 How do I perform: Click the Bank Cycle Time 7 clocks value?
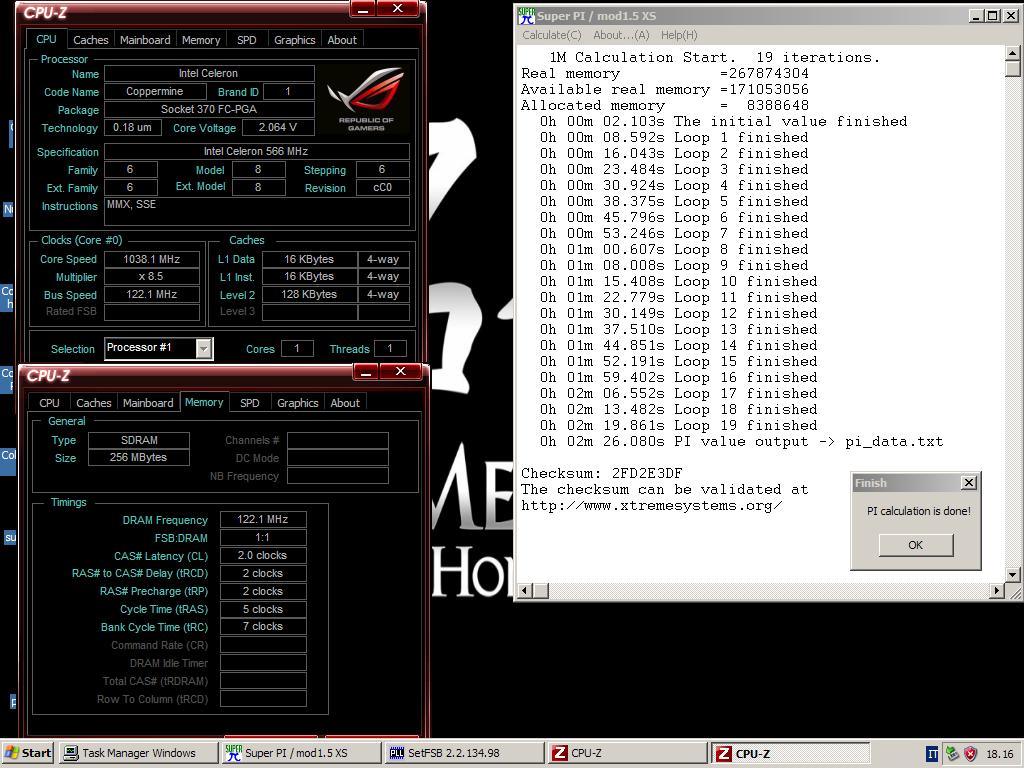263,626
